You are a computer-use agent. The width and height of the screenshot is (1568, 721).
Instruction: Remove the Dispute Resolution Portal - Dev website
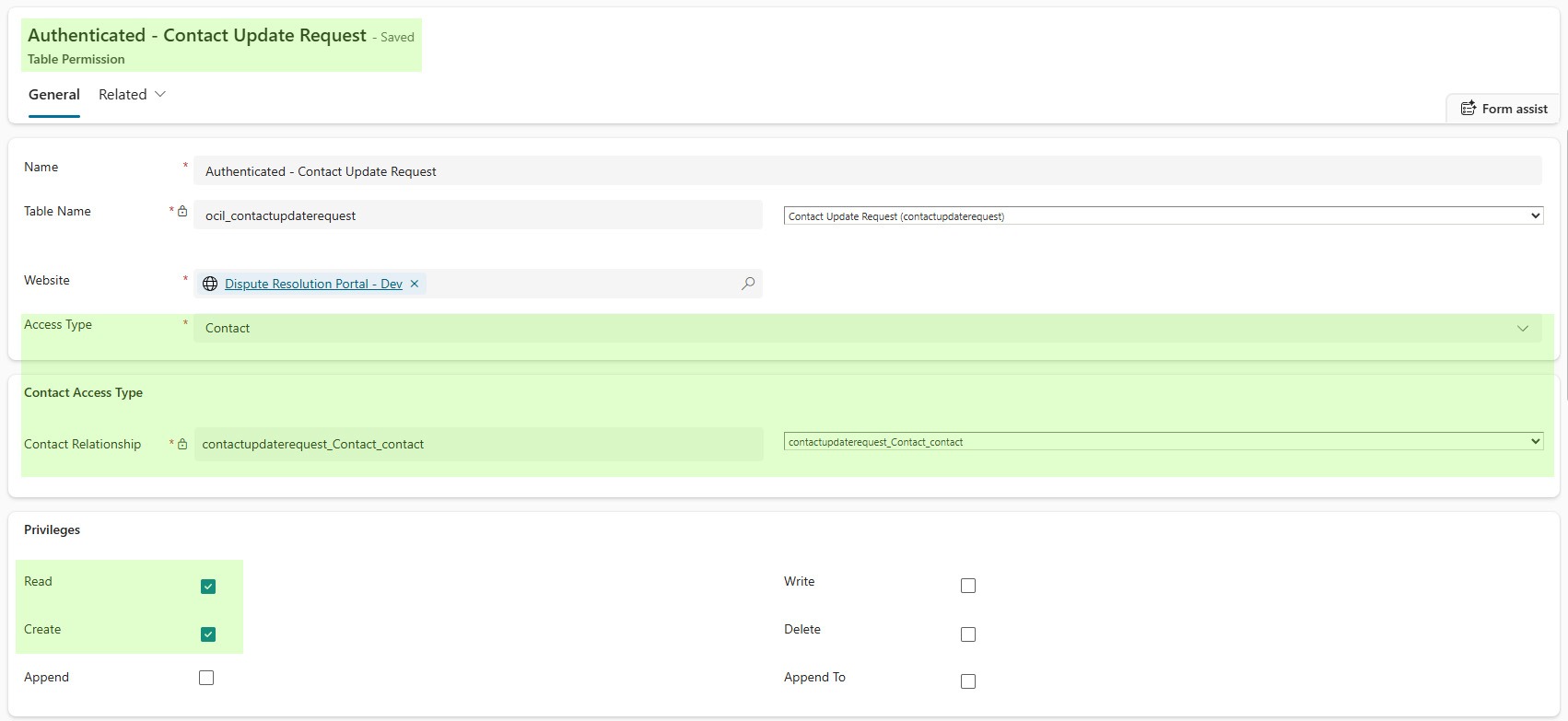tap(415, 284)
